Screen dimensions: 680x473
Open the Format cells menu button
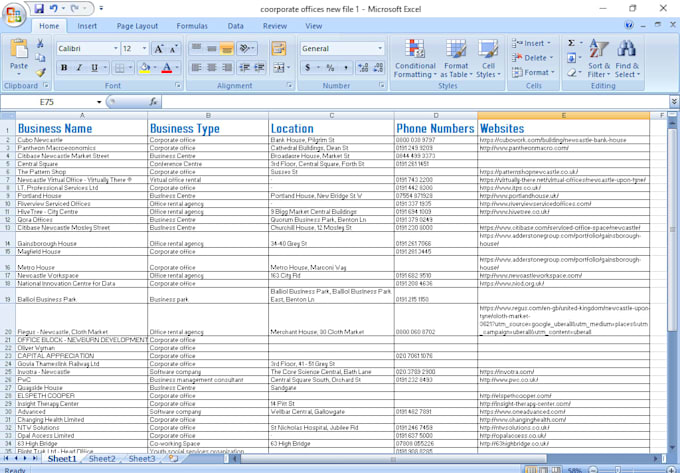click(x=533, y=73)
